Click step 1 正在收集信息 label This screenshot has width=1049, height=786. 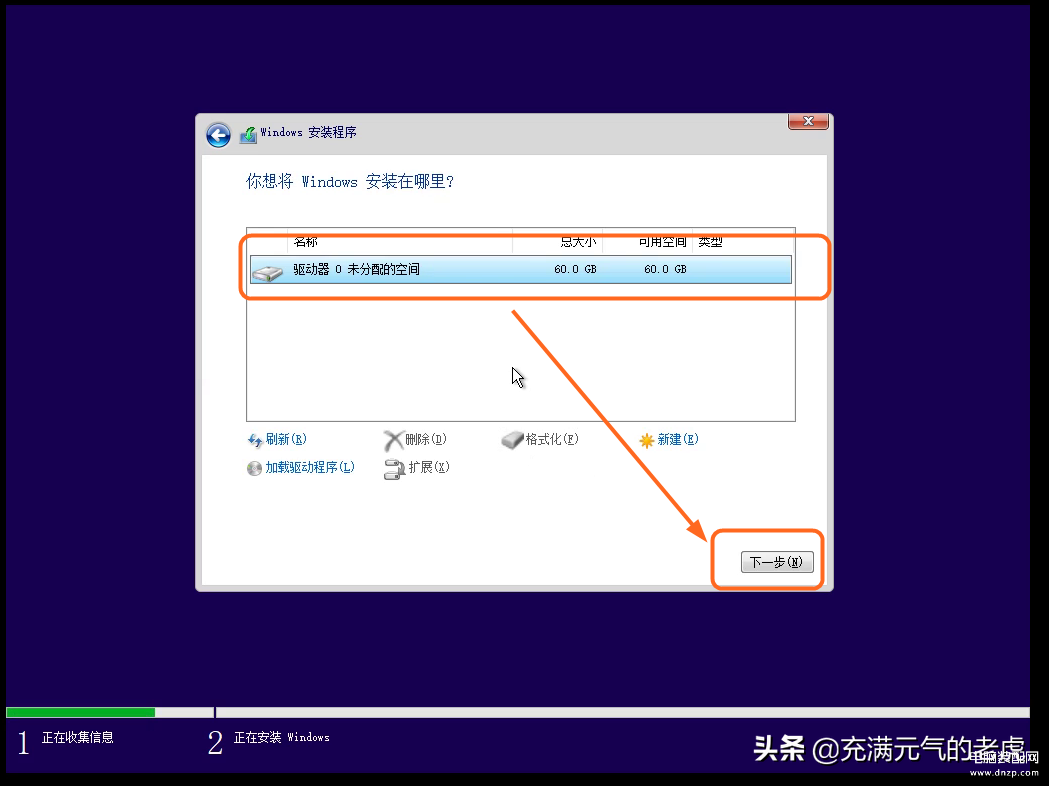(x=78, y=738)
